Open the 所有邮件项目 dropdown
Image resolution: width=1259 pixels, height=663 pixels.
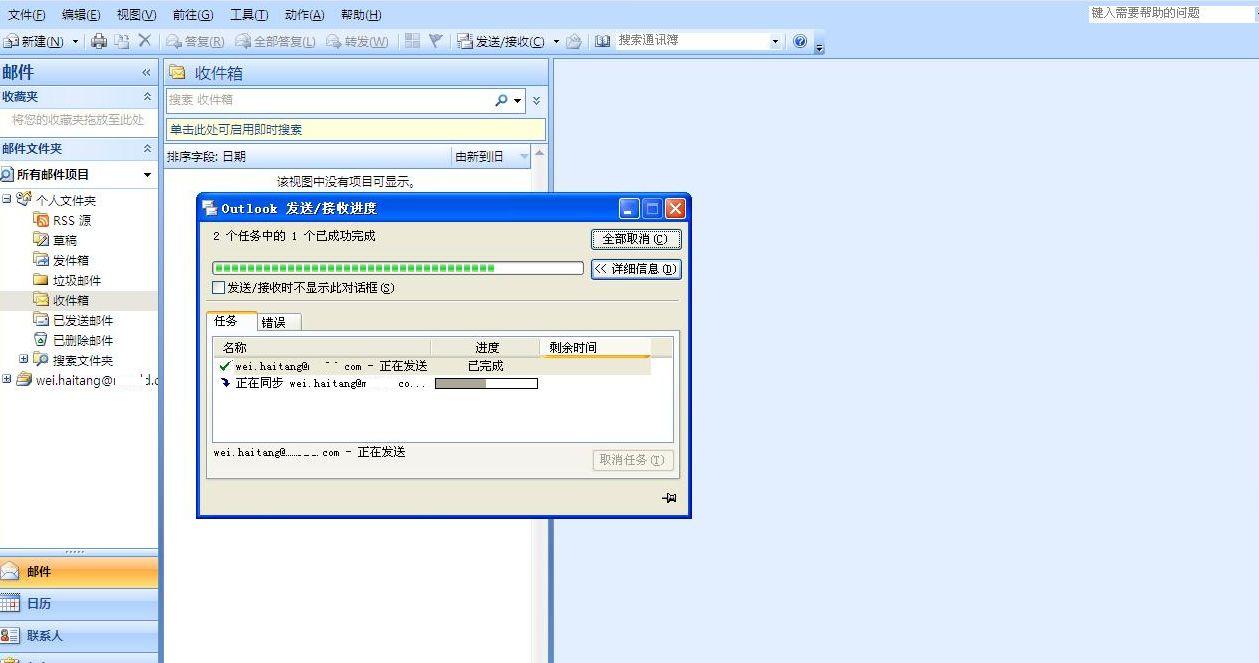[147, 175]
